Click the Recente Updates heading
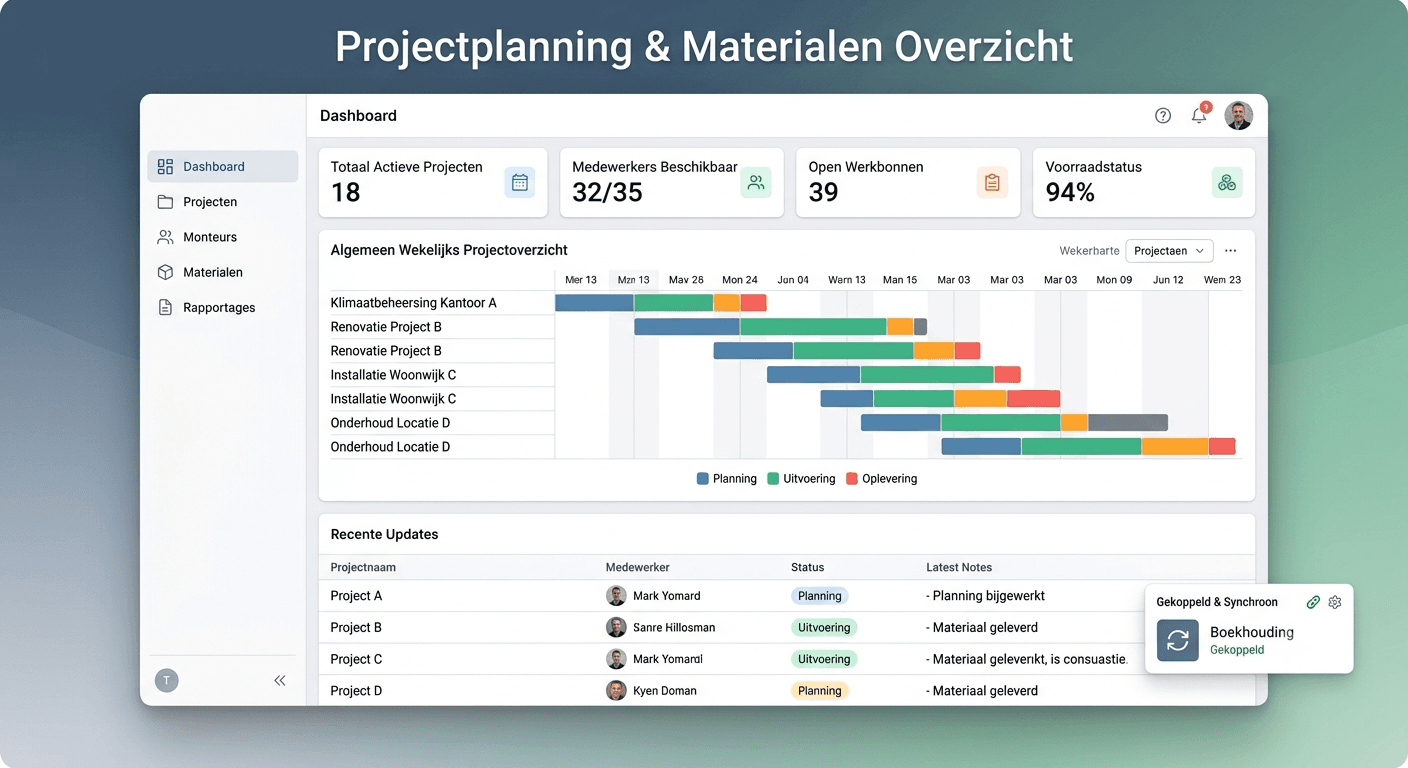This screenshot has width=1408, height=768. (x=385, y=534)
